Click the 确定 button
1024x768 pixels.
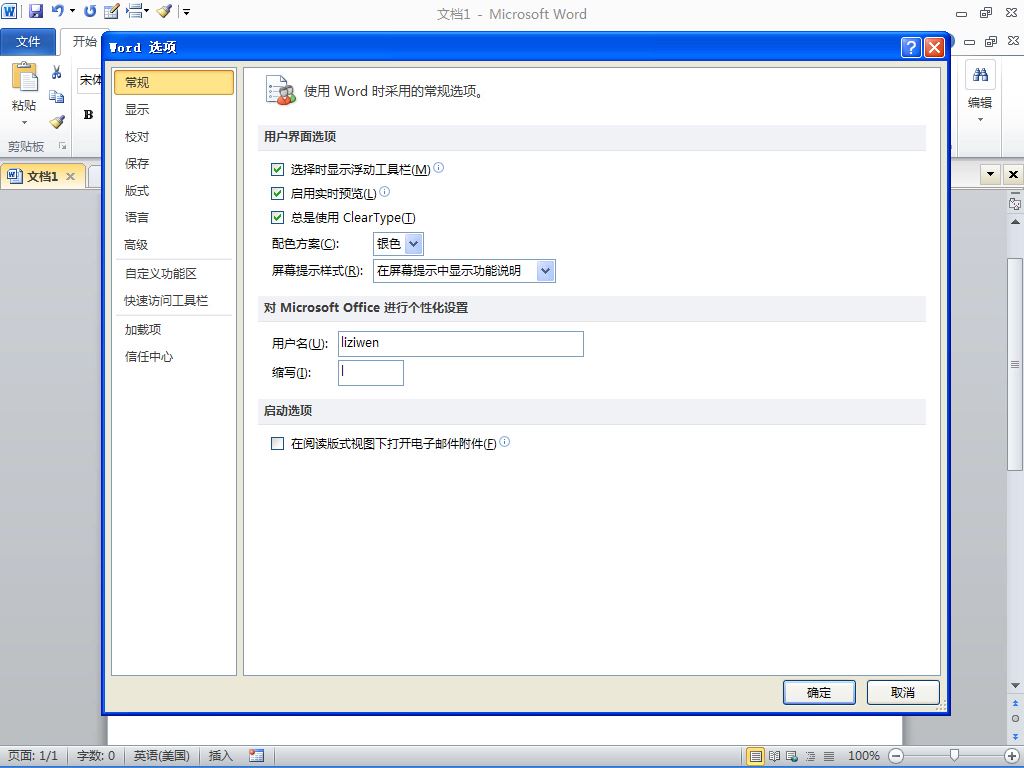click(819, 692)
